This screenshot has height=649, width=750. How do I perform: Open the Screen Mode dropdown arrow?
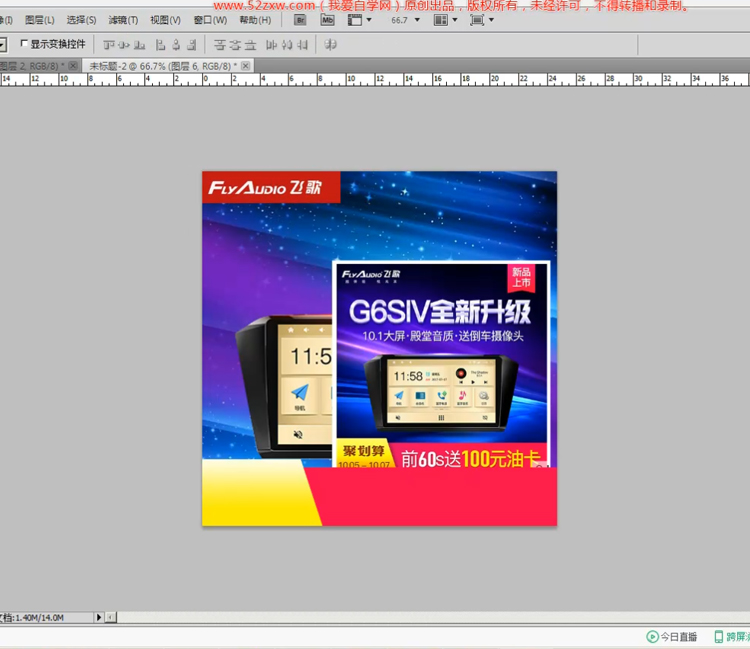pos(491,20)
